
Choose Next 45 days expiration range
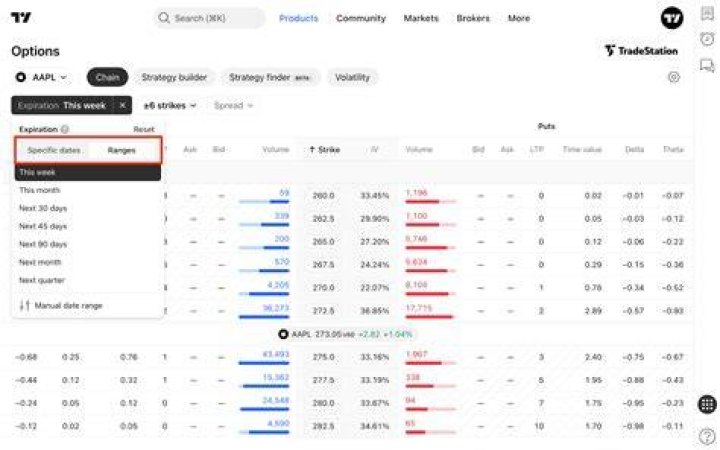(x=88, y=226)
